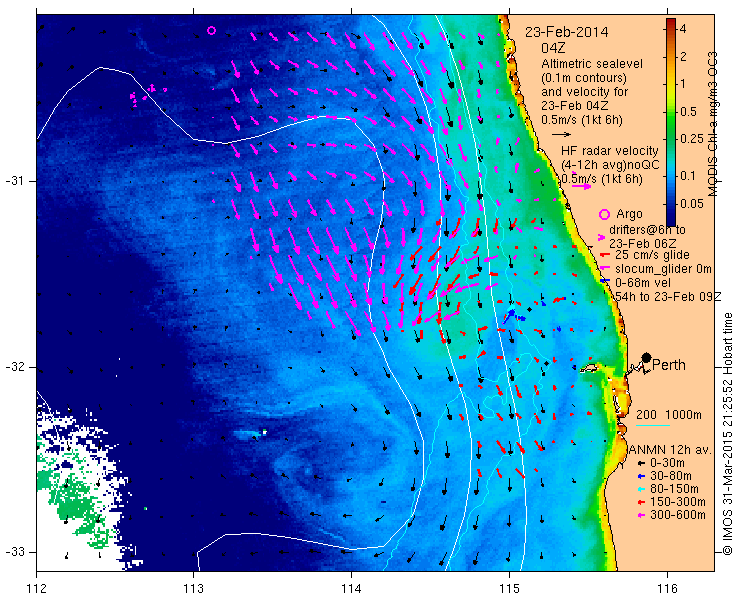This screenshot has height=600, width=740.
Task: Click the magenta HF radar scale arrow
Action: pyautogui.click(x=581, y=186)
